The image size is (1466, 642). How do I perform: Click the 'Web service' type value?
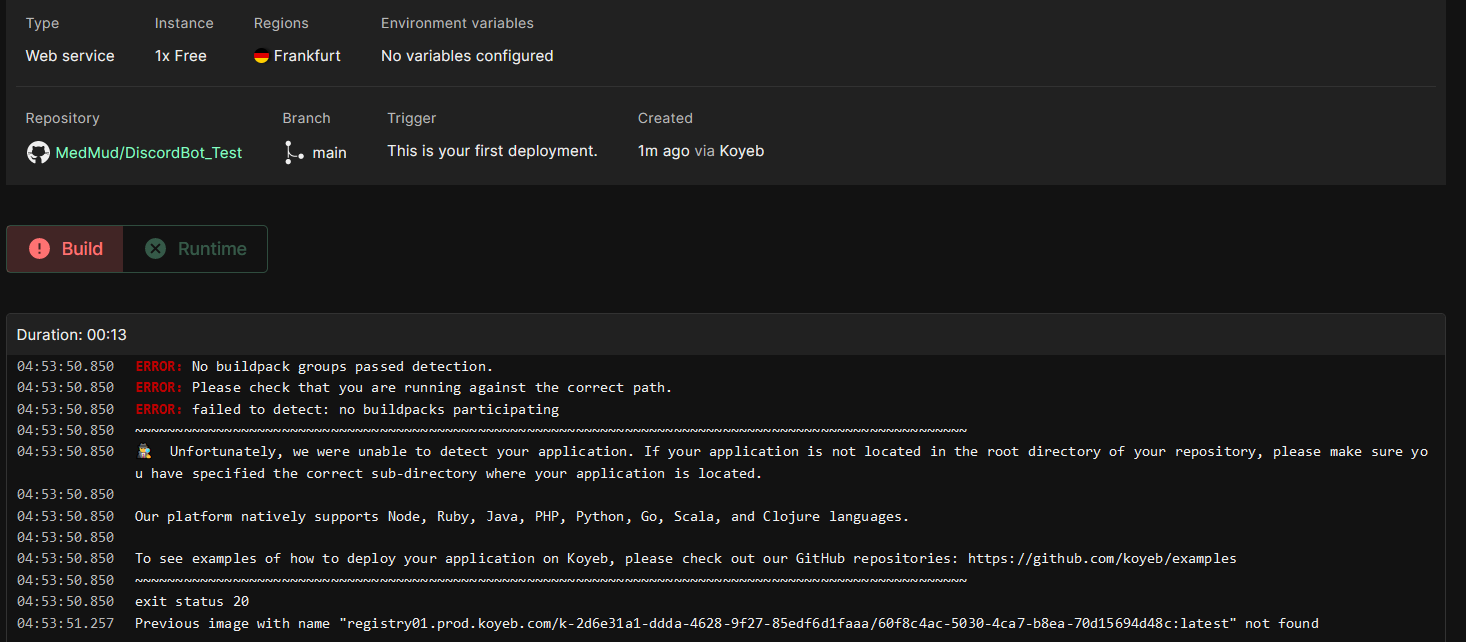[70, 56]
